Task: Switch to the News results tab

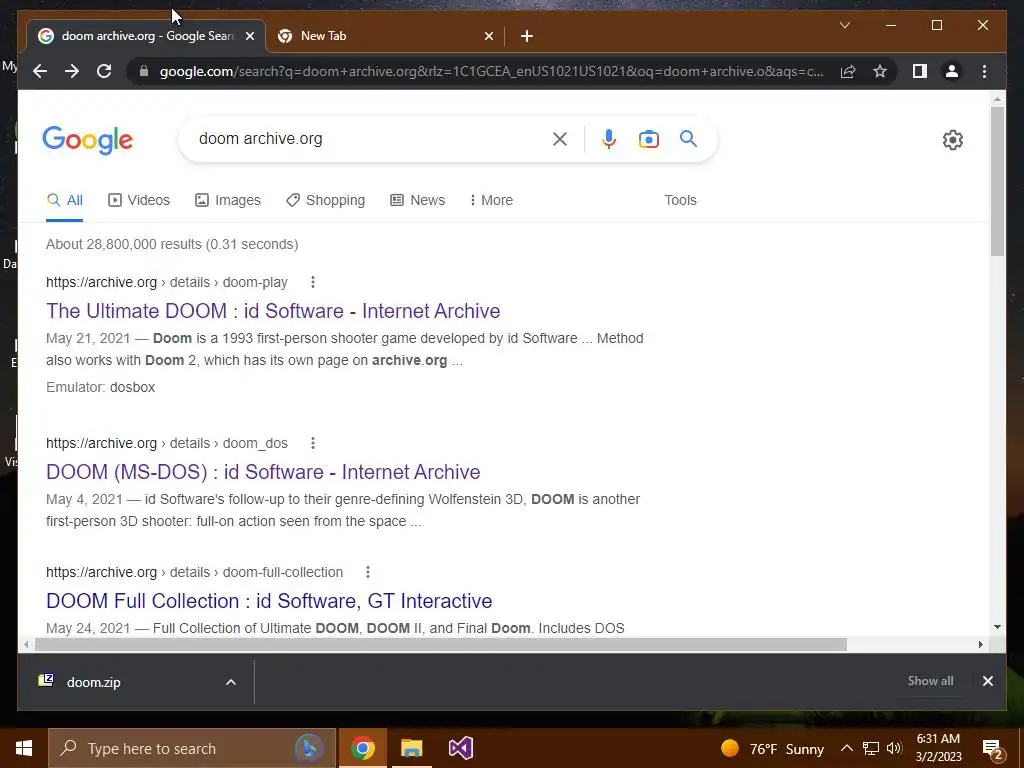Action: pyautogui.click(x=417, y=200)
